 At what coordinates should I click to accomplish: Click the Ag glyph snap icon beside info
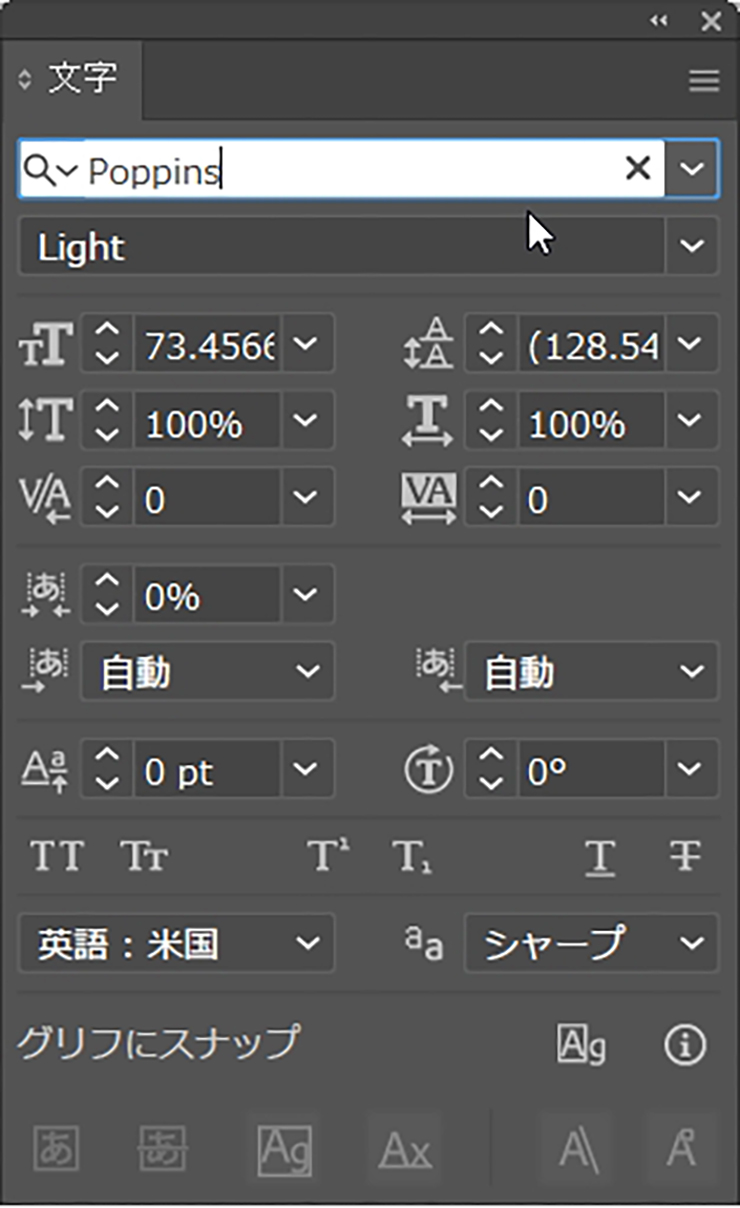[x=581, y=1045]
